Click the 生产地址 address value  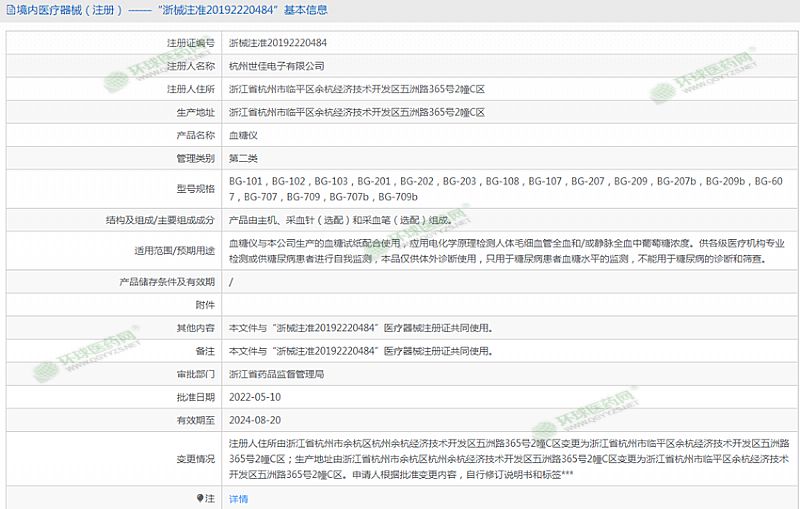(357, 112)
